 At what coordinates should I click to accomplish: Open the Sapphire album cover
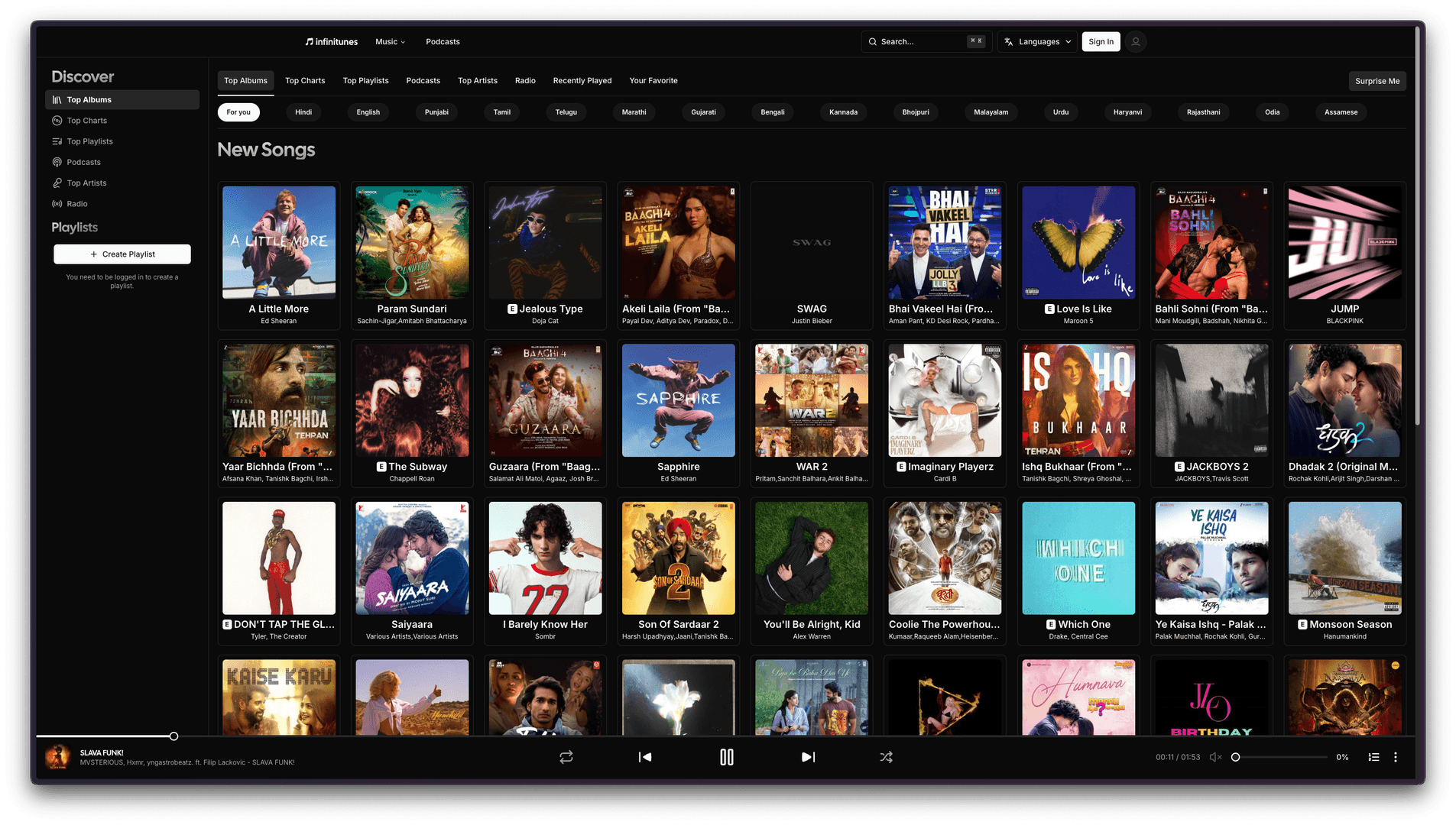pos(679,400)
